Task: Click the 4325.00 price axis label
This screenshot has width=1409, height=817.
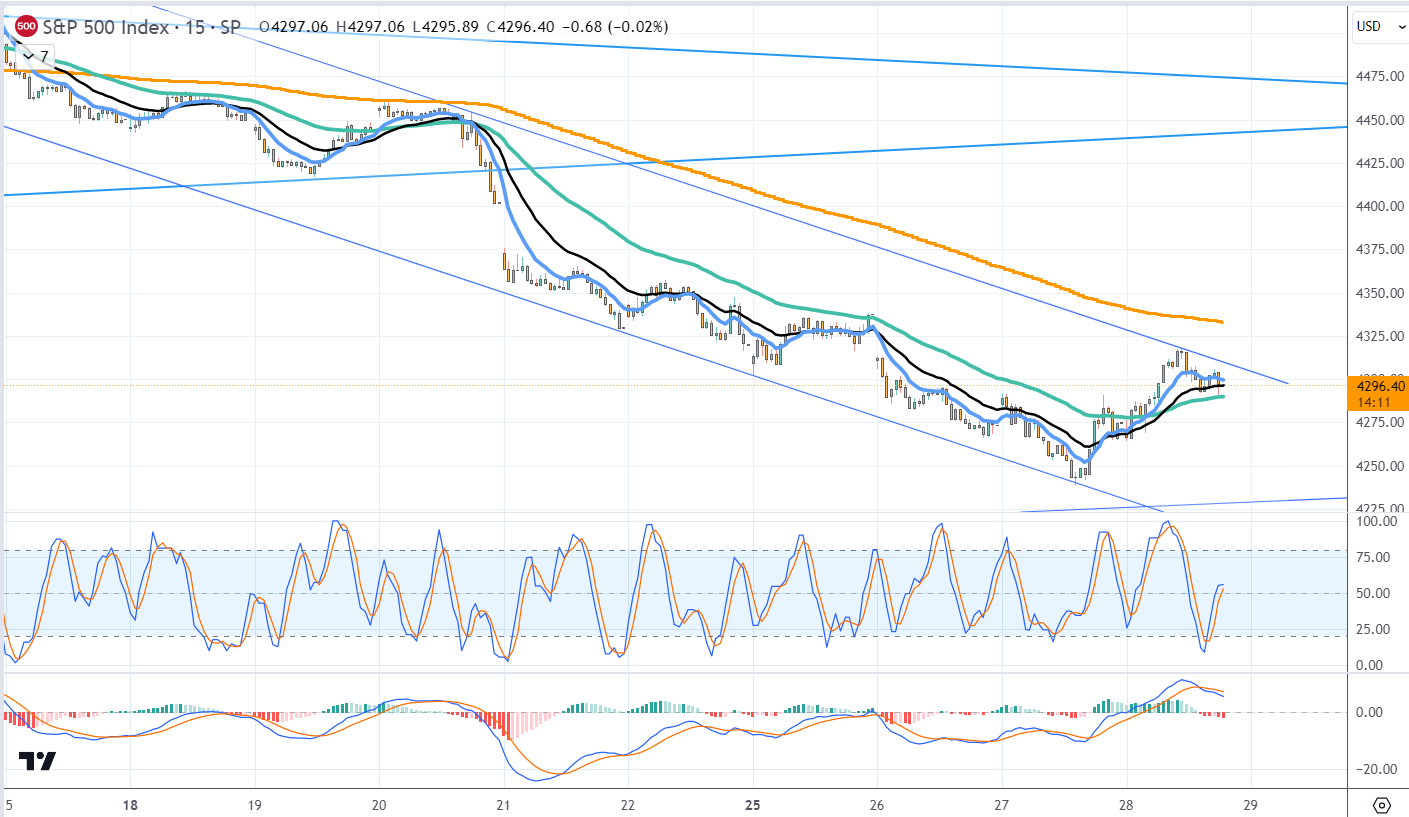Action: 1380,336
